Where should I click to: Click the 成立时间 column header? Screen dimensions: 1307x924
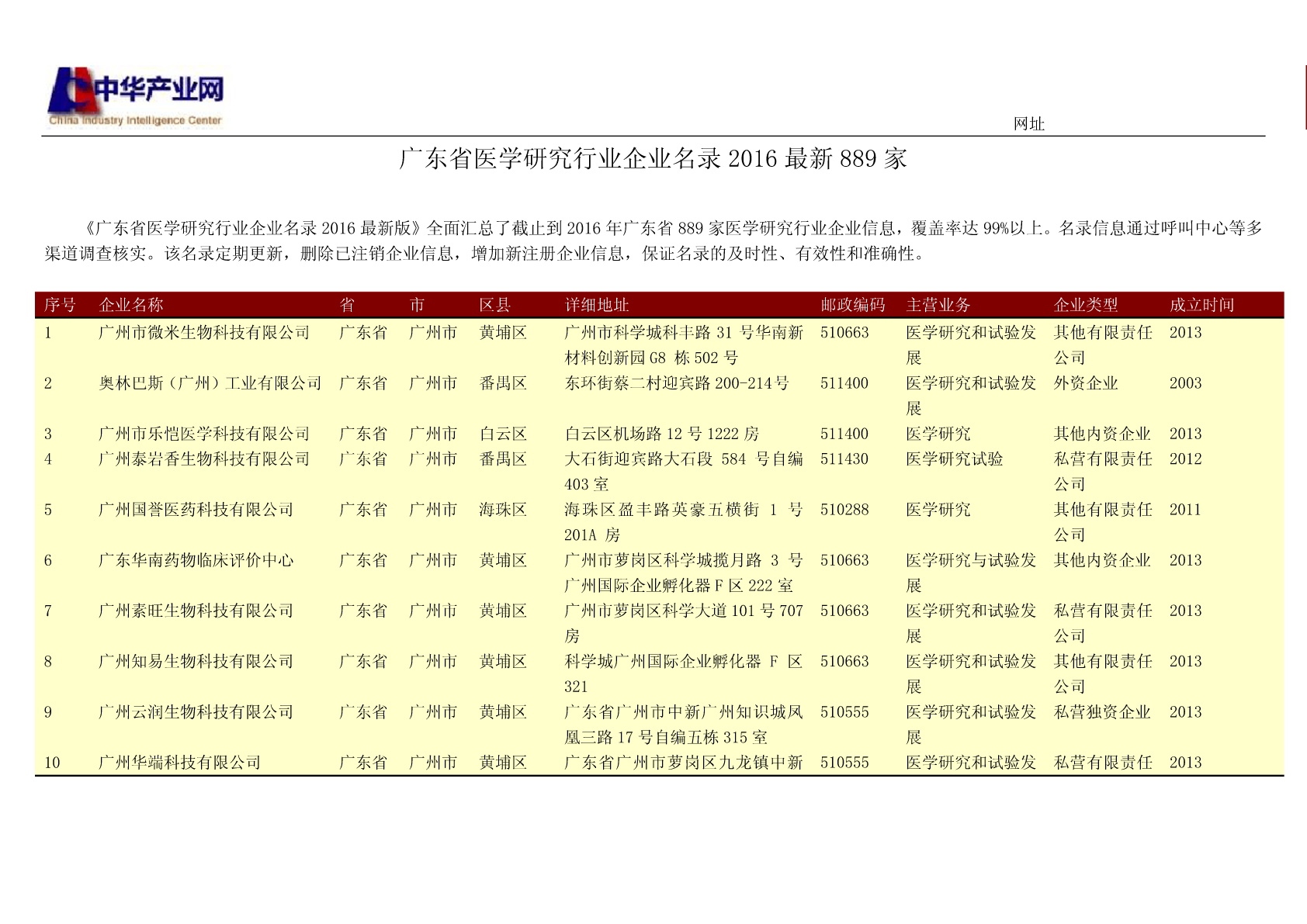(1202, 305)
